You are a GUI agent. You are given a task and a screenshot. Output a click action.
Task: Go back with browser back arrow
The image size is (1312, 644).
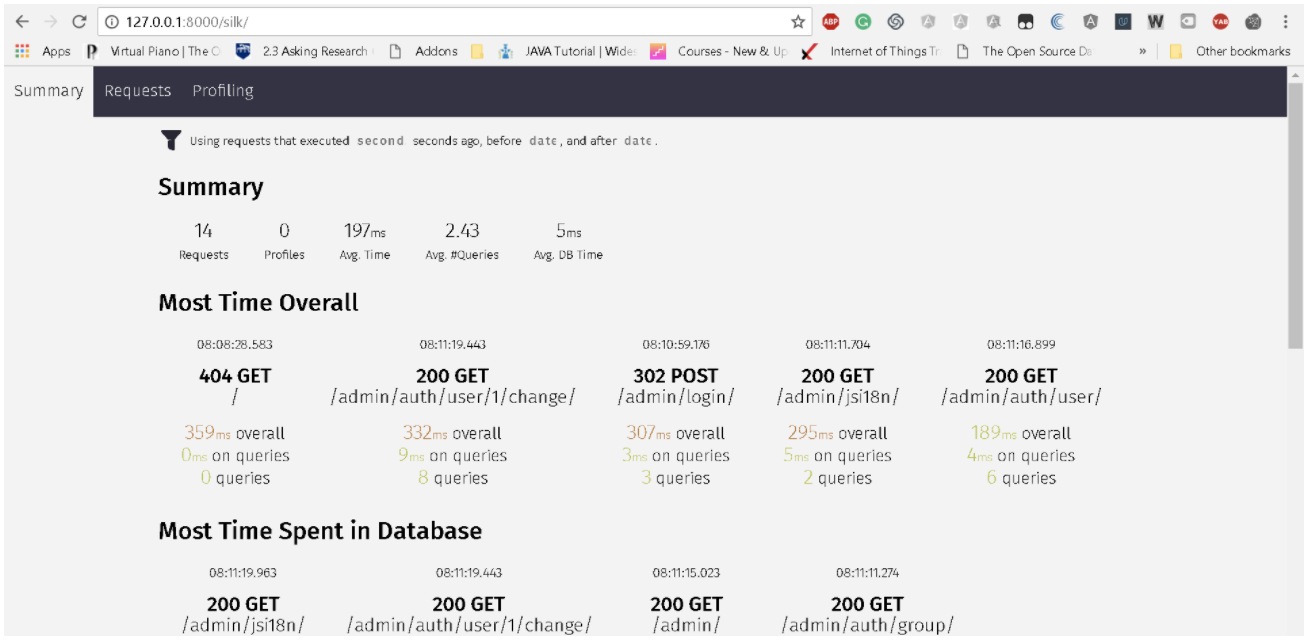tap(22, 21)
